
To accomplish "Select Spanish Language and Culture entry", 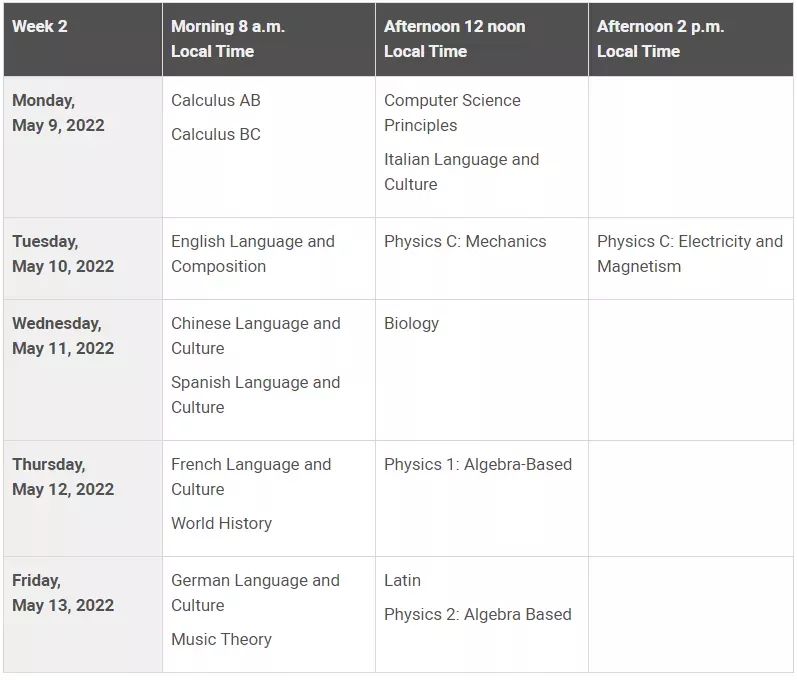I will point(255,395).
